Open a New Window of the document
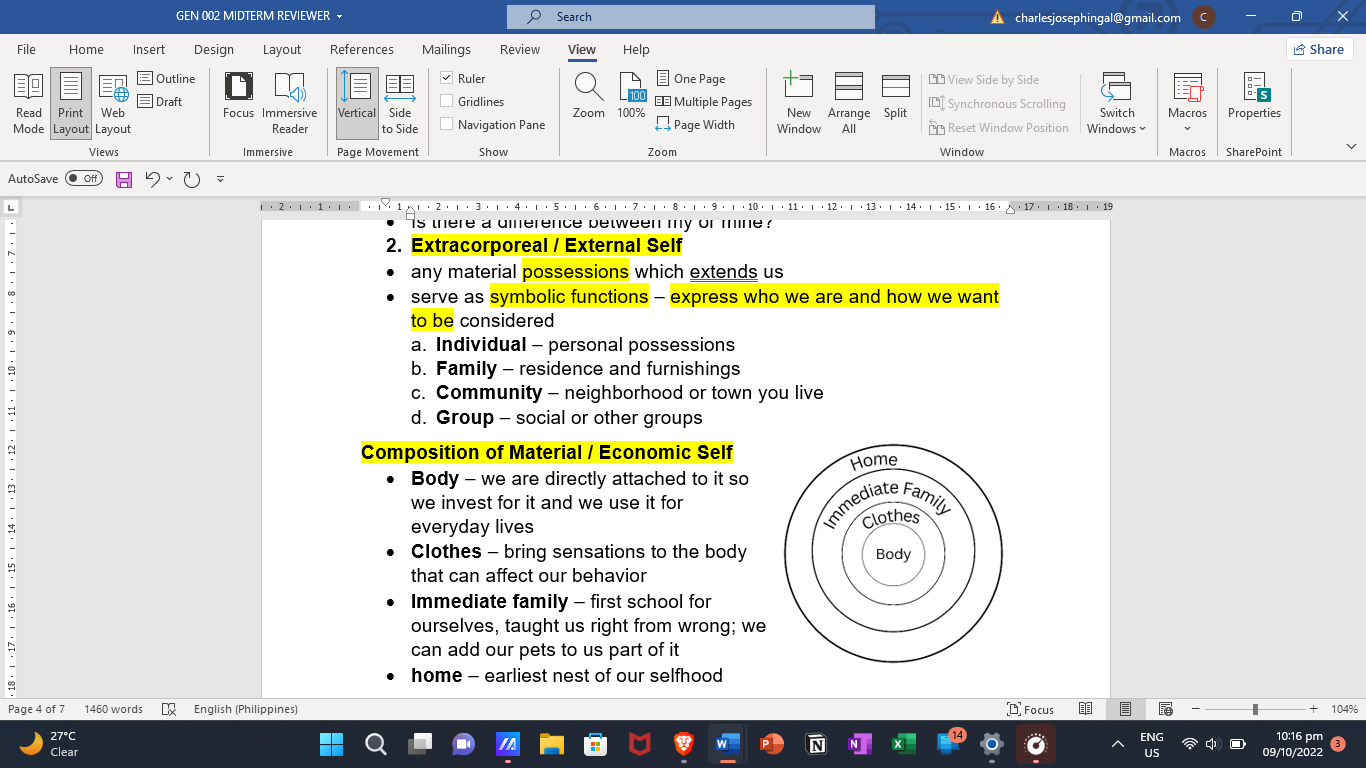This screenshot has height=768, width=1366. (x=799, y=103)
